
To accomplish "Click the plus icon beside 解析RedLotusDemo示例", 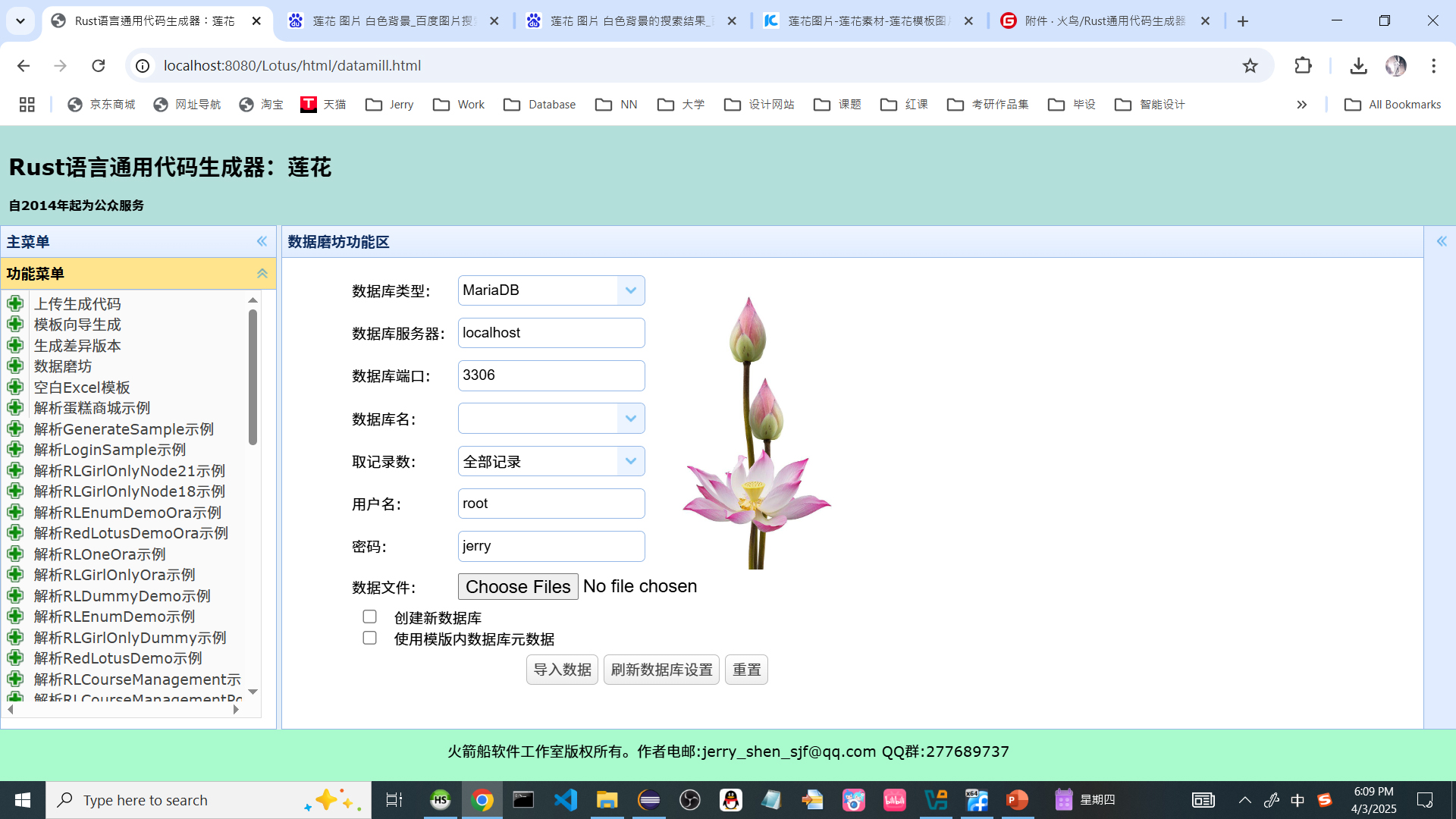I will [x=15, y=658].
